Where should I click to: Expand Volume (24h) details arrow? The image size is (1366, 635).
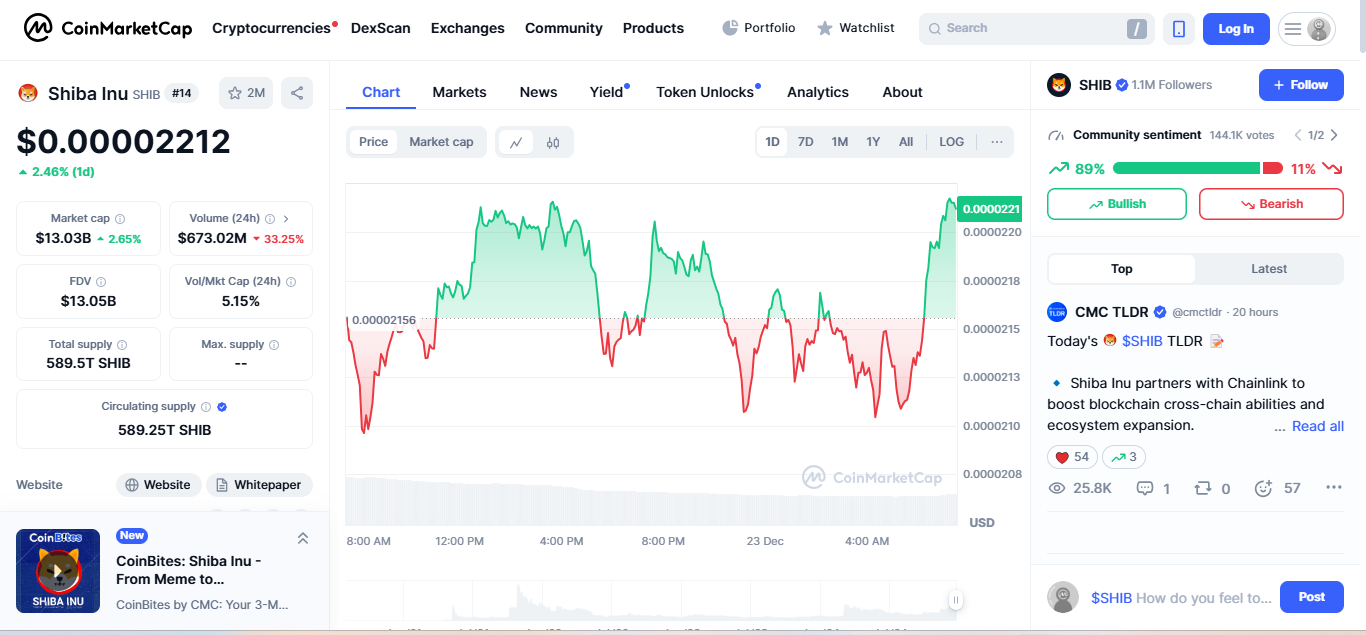(286, 218)
